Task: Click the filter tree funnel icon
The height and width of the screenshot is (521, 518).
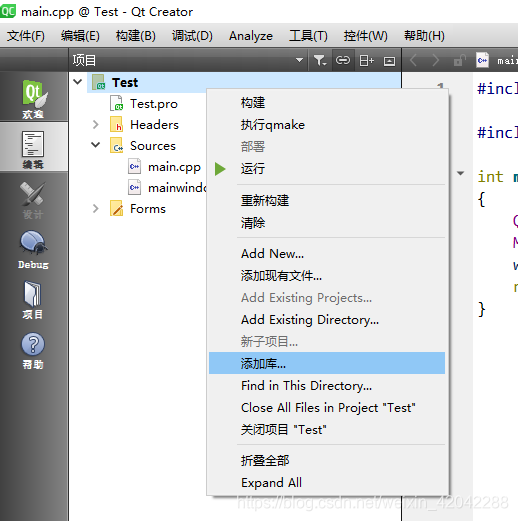Action: click(x=320, y=61)
